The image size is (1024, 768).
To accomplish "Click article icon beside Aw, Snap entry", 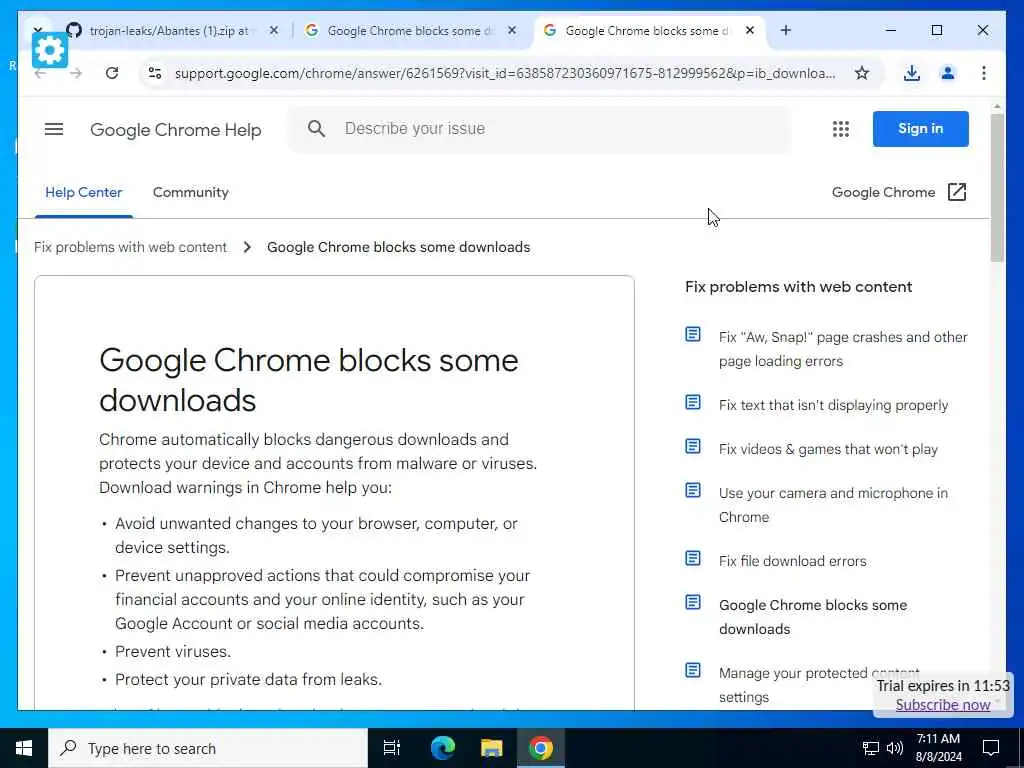I will coord(693,335).
